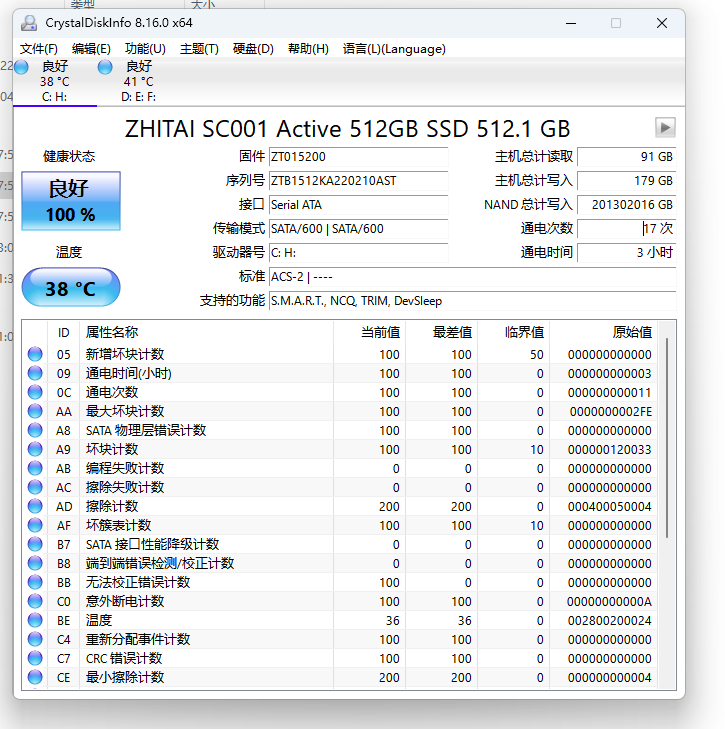
Task: Click the 38 °C temperature button
Action: click(x=71, y=287)
